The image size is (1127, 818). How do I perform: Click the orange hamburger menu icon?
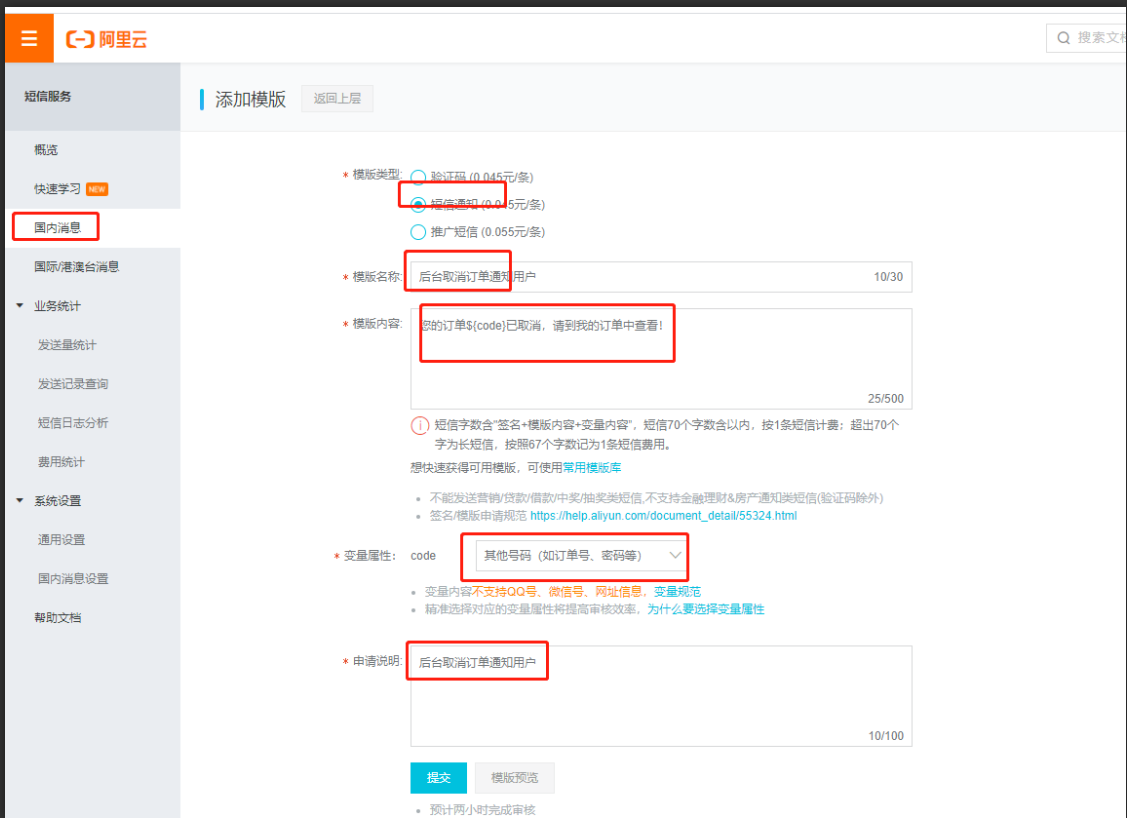pyautogui.click(x=29, y=38)
